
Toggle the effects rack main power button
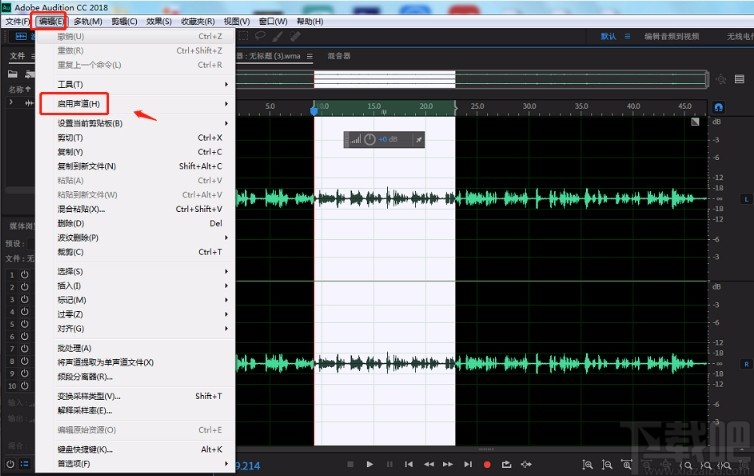click(10, 464)
